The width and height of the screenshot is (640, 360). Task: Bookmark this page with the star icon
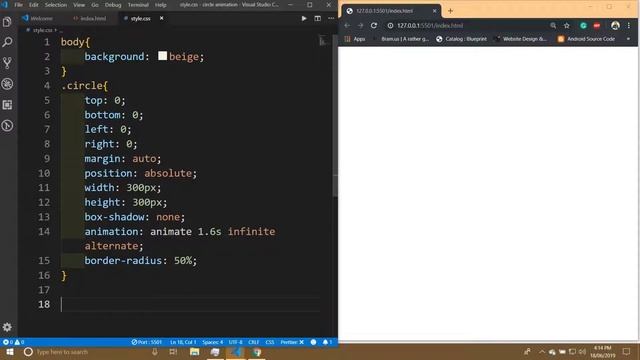pyautogui.click(x=567, y=25)
